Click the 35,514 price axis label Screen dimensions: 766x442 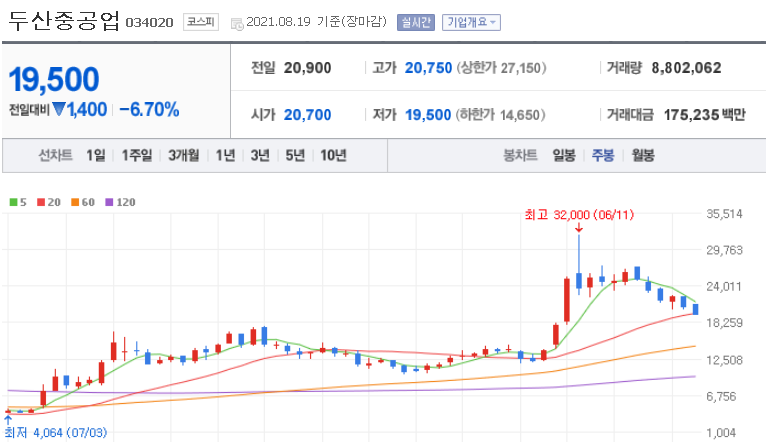coord(724,214)
